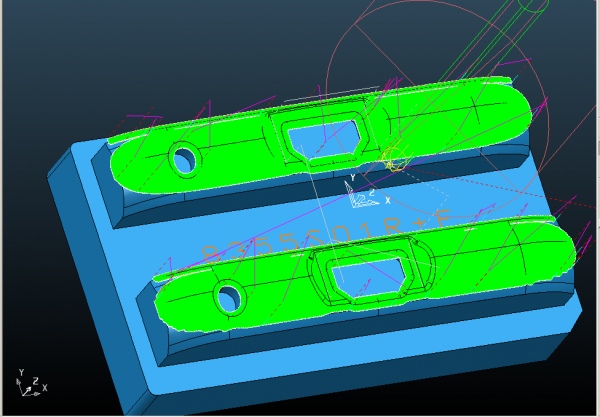Image resolution: width=600 pixels, height=417 pixels.
Task: Click the small view orientation triad on dark background
Action: [x=31, y=383]
